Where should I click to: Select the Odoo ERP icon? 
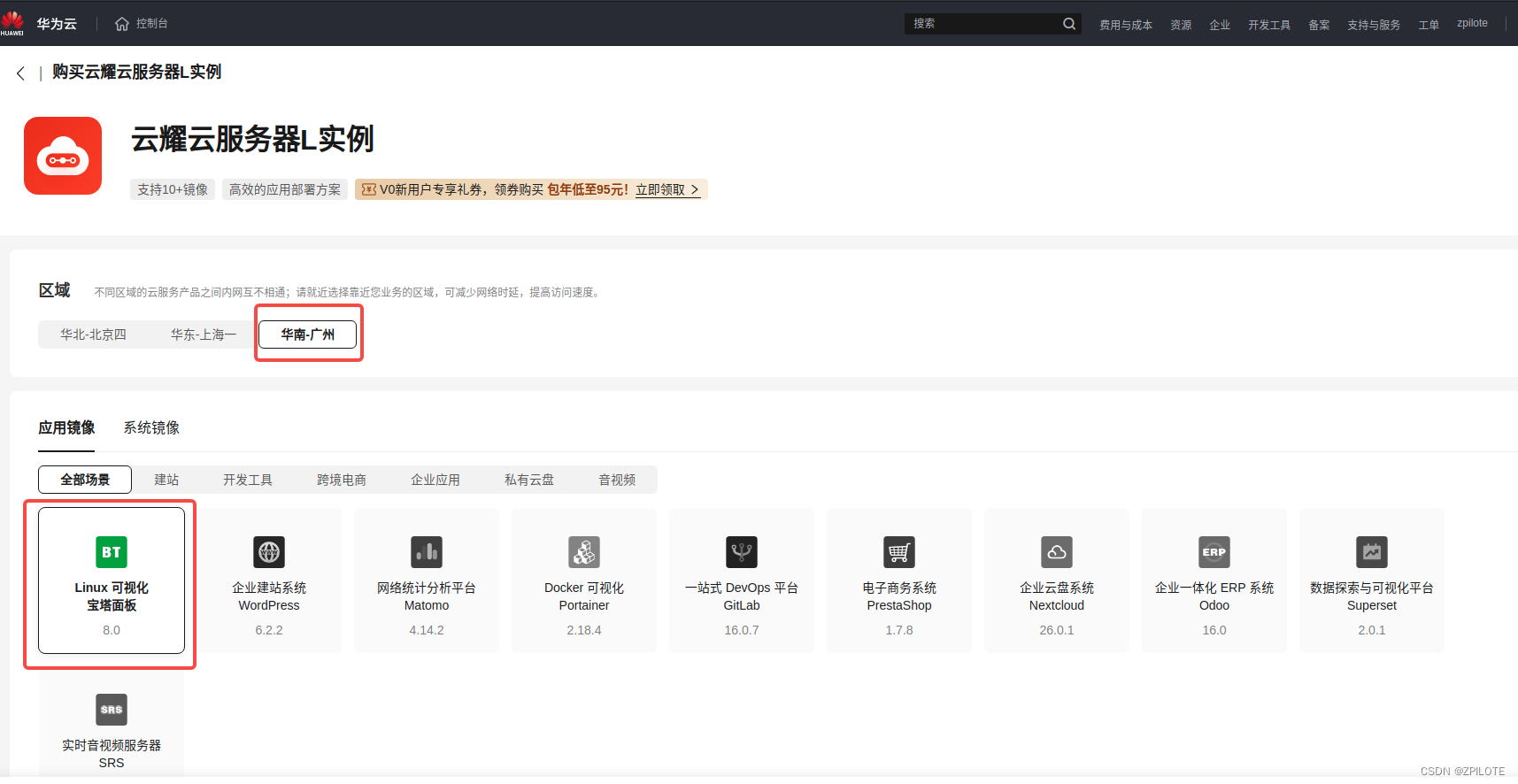click(x=1214, y=552)
